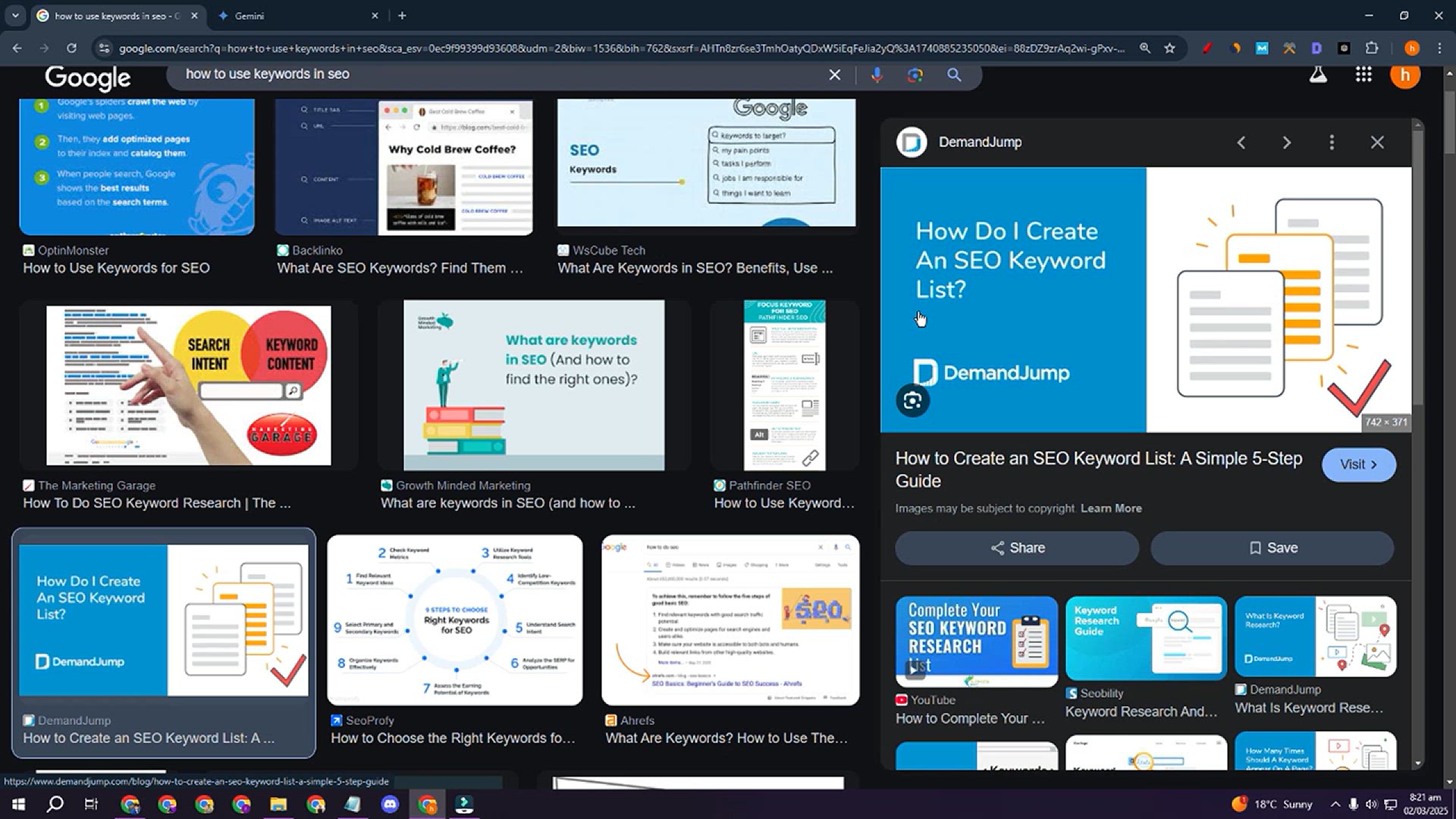Viewport: 1456px width, 819px height.
Task: Open SeoProfy 'Right Keywords for SEO' thumbnail
Action: tap(455, 620)
